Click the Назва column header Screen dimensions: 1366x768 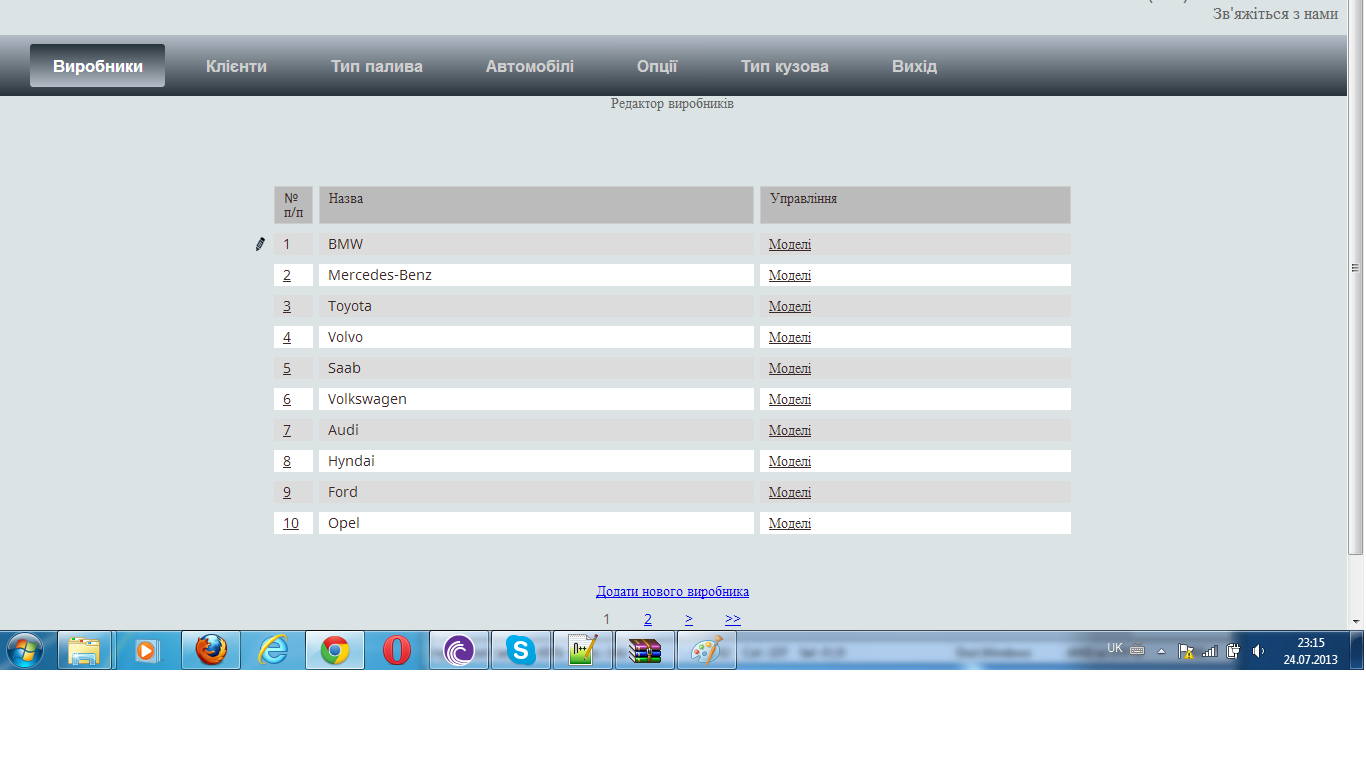click(x=536, y=205)
